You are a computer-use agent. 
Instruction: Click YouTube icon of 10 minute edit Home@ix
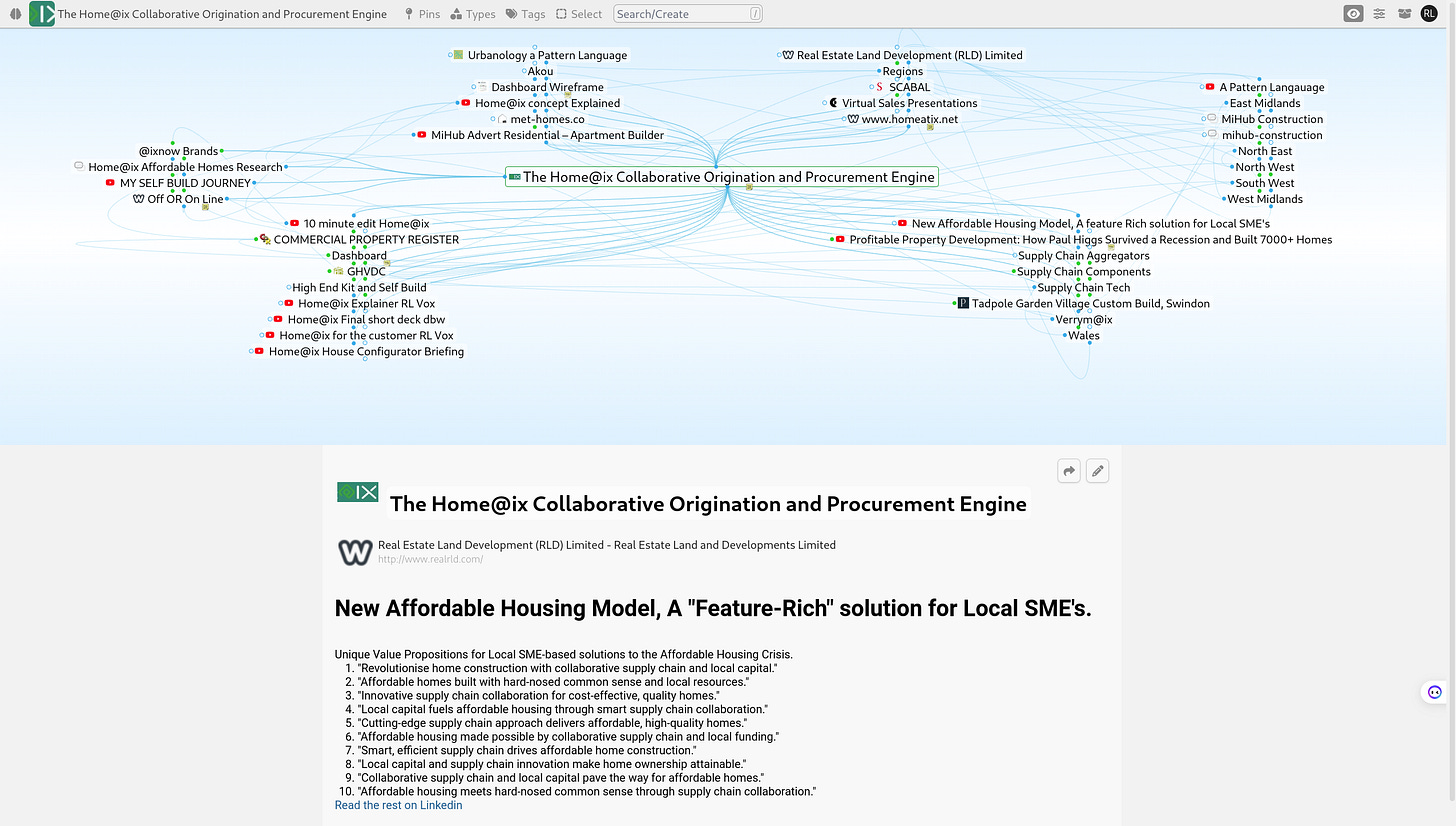pyautogui.click(x=294, y=224)
